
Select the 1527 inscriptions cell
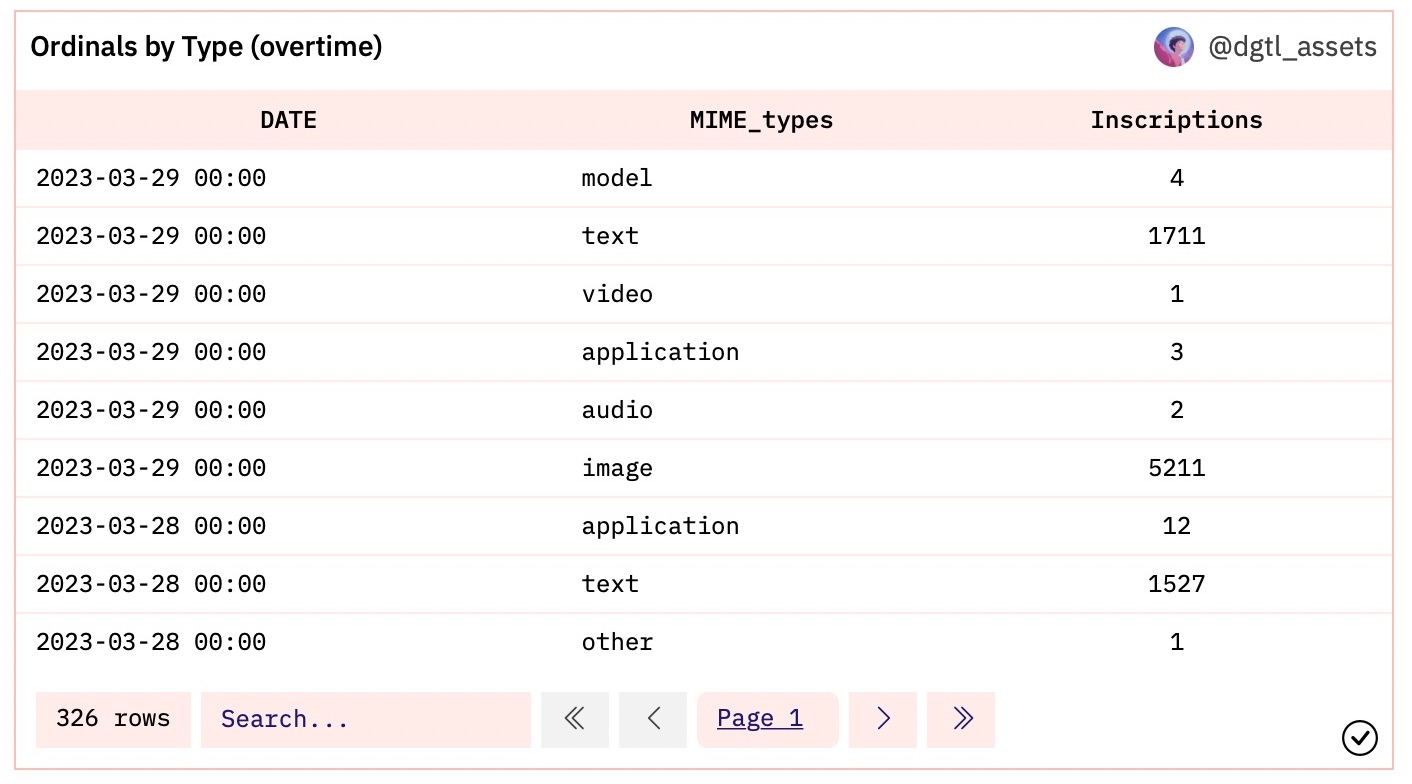[x=1176, y=584]
